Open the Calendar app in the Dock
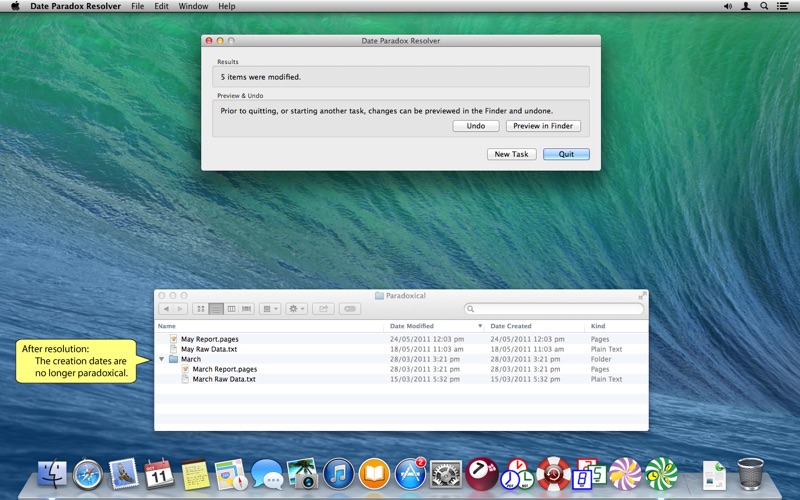The width and height of the screenshot is (800, 500). [159, 474]
